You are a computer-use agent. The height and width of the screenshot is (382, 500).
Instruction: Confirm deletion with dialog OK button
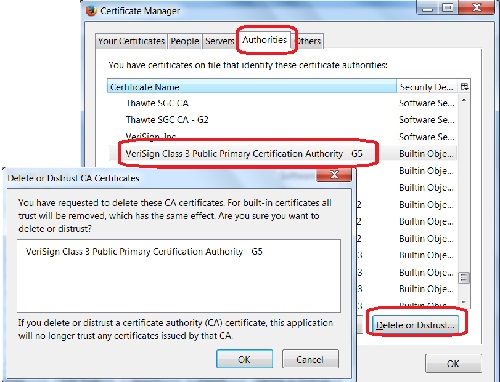tap(244, 359)
